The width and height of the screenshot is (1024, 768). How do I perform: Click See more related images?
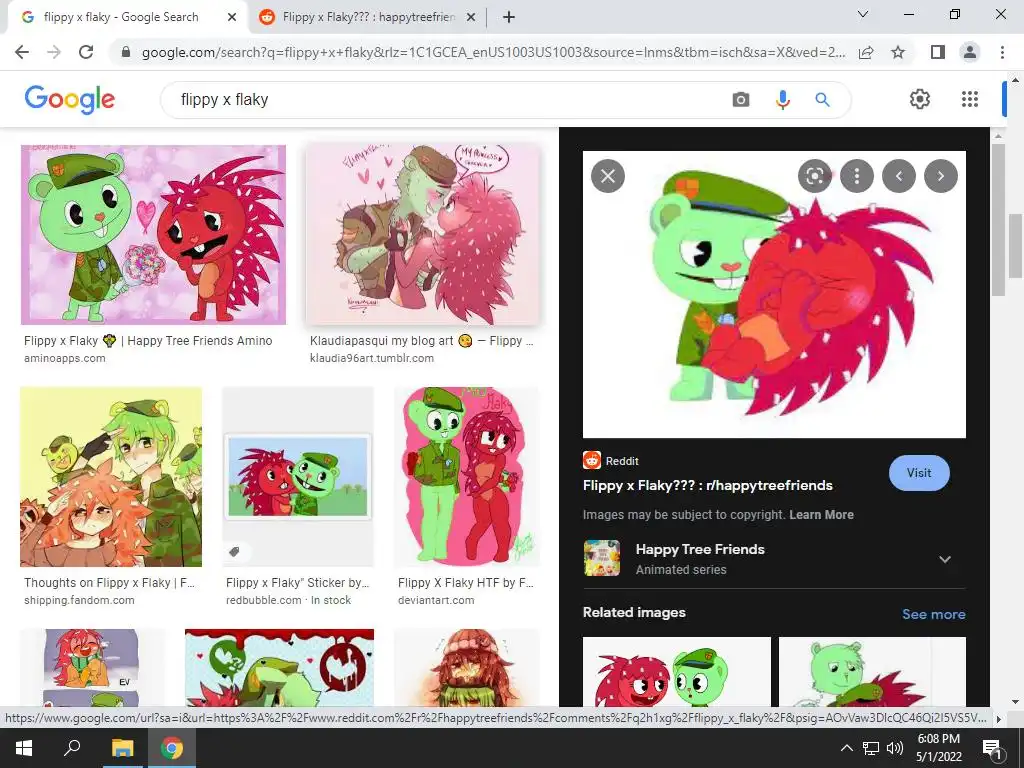click(933, 614)
